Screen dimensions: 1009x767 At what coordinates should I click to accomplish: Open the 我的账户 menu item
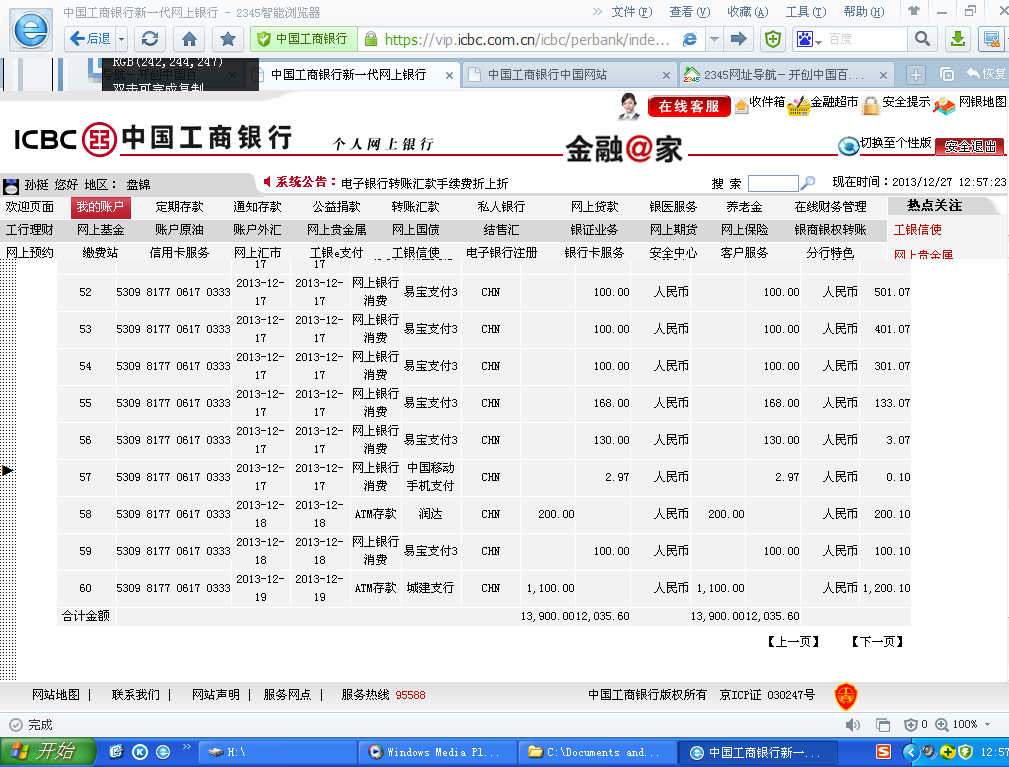[100, 207]
